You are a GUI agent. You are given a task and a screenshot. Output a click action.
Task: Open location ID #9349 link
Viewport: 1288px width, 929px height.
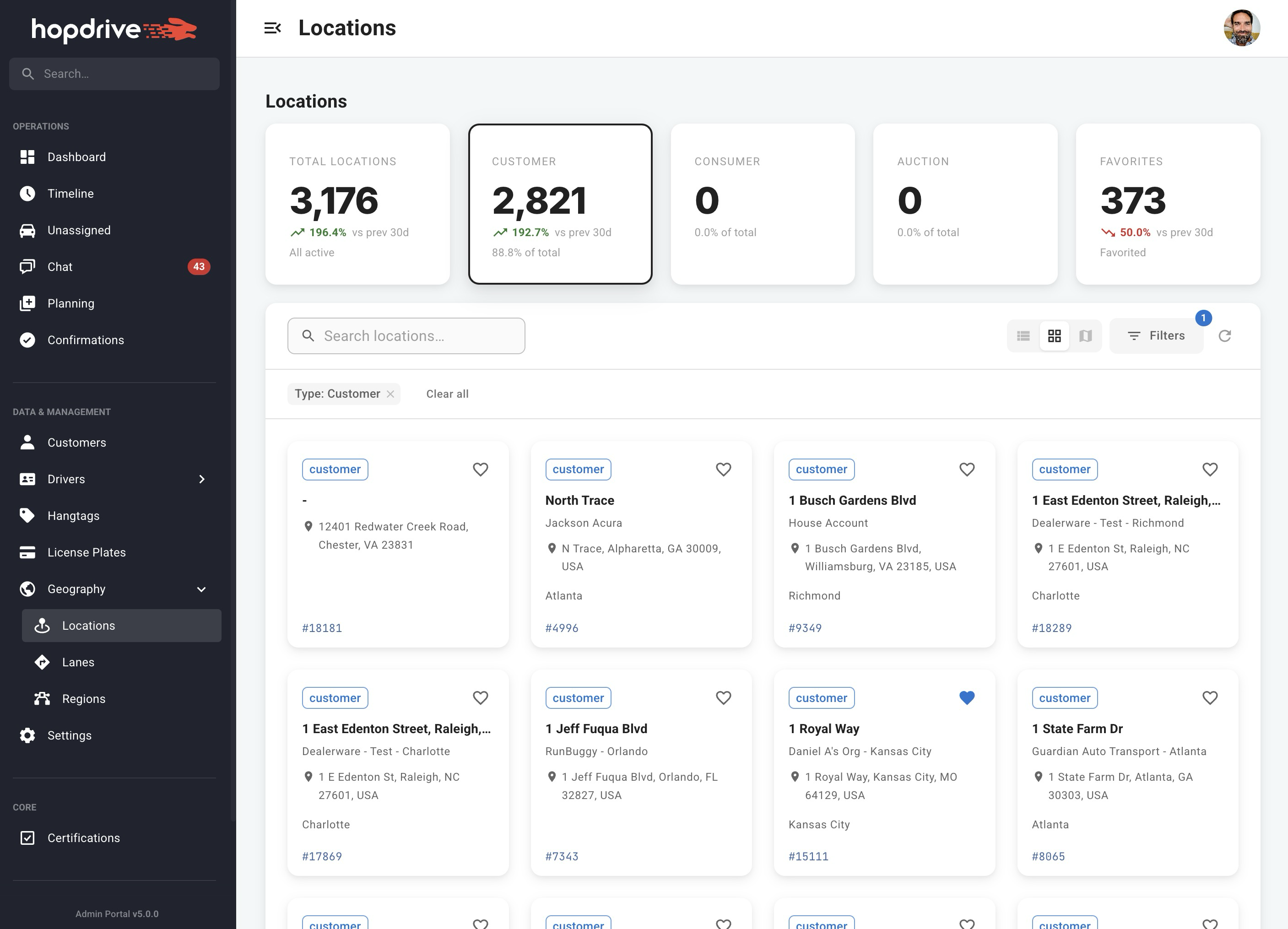[x=805, y=628]
